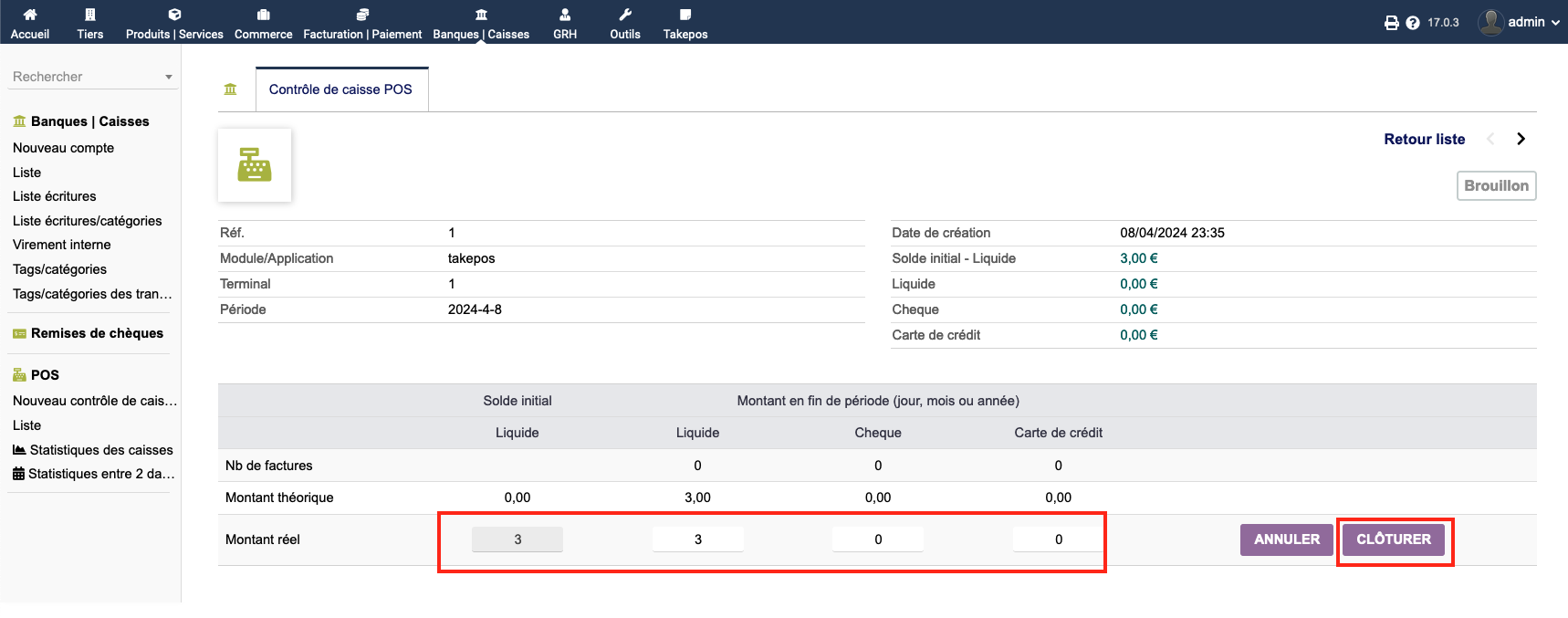The width and height of the screenshot is (1568, 618).
Task: Open the help question mark icon
Action: [x=1413, y=23]
